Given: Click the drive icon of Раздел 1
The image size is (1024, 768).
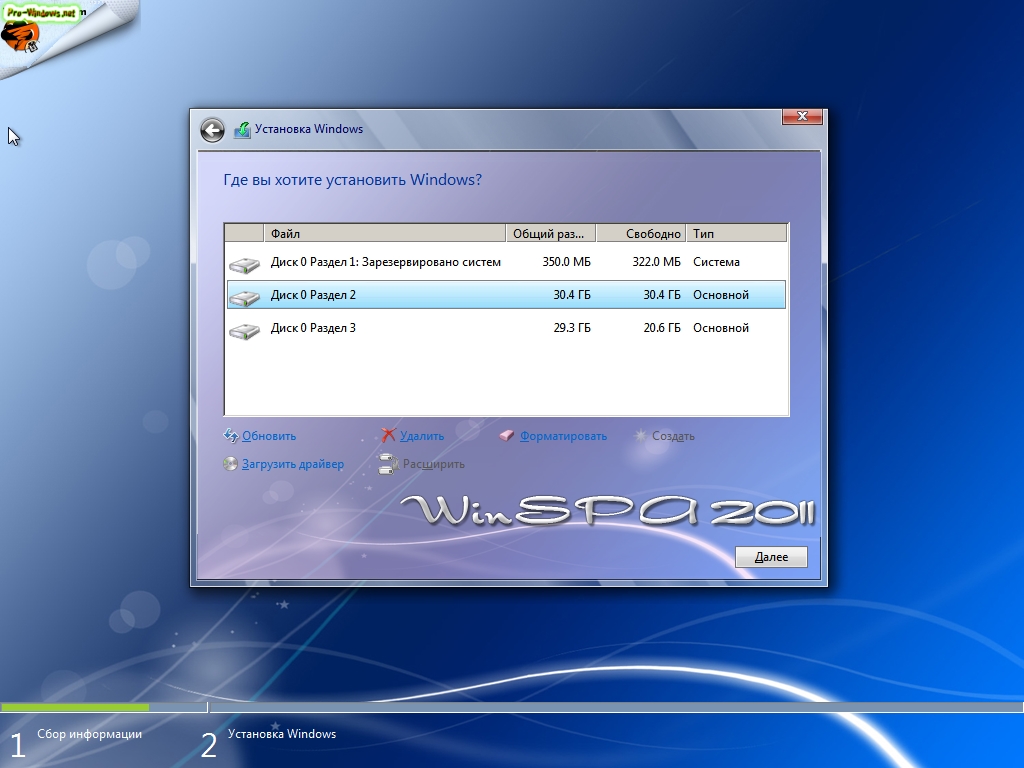Looking at the screenshot, I should pos(244,264).
